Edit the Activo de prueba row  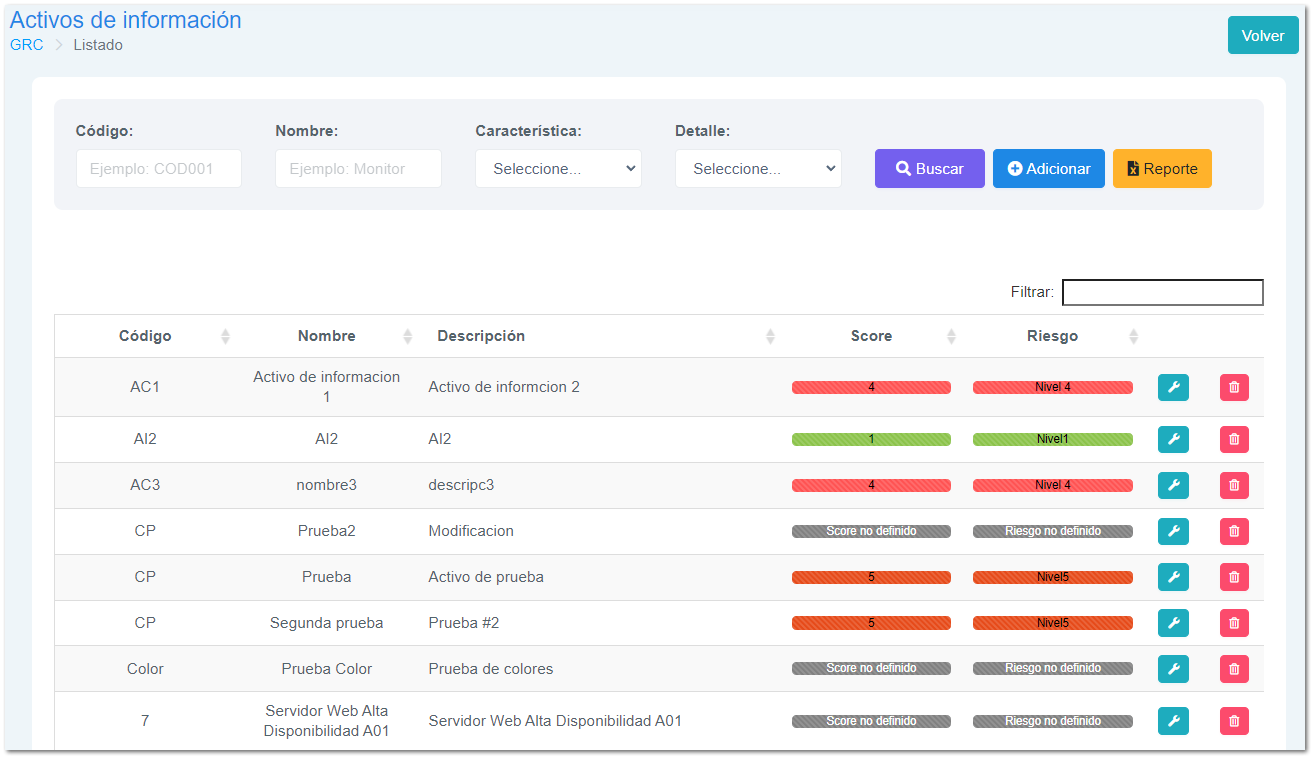(1173, 577)
